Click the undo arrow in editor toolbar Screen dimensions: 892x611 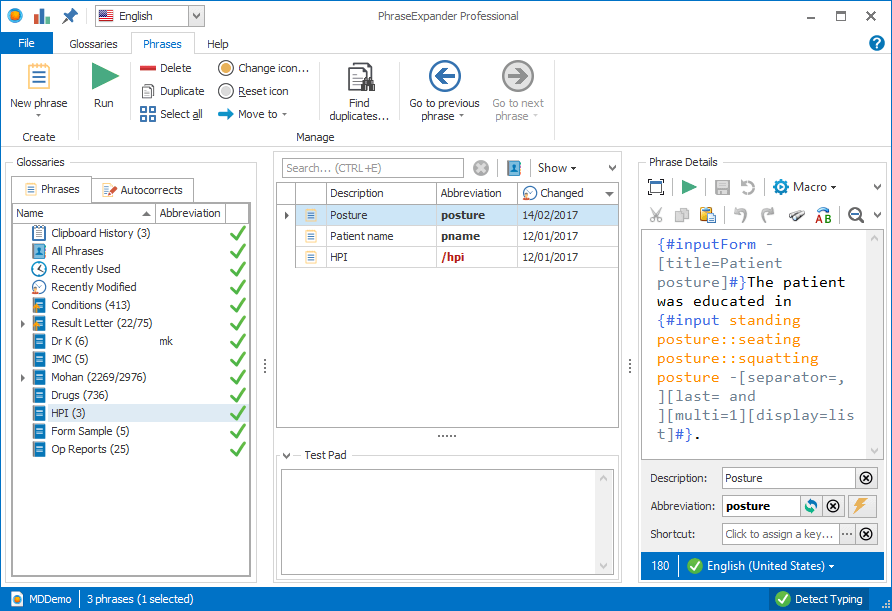[x=740, y=215]
